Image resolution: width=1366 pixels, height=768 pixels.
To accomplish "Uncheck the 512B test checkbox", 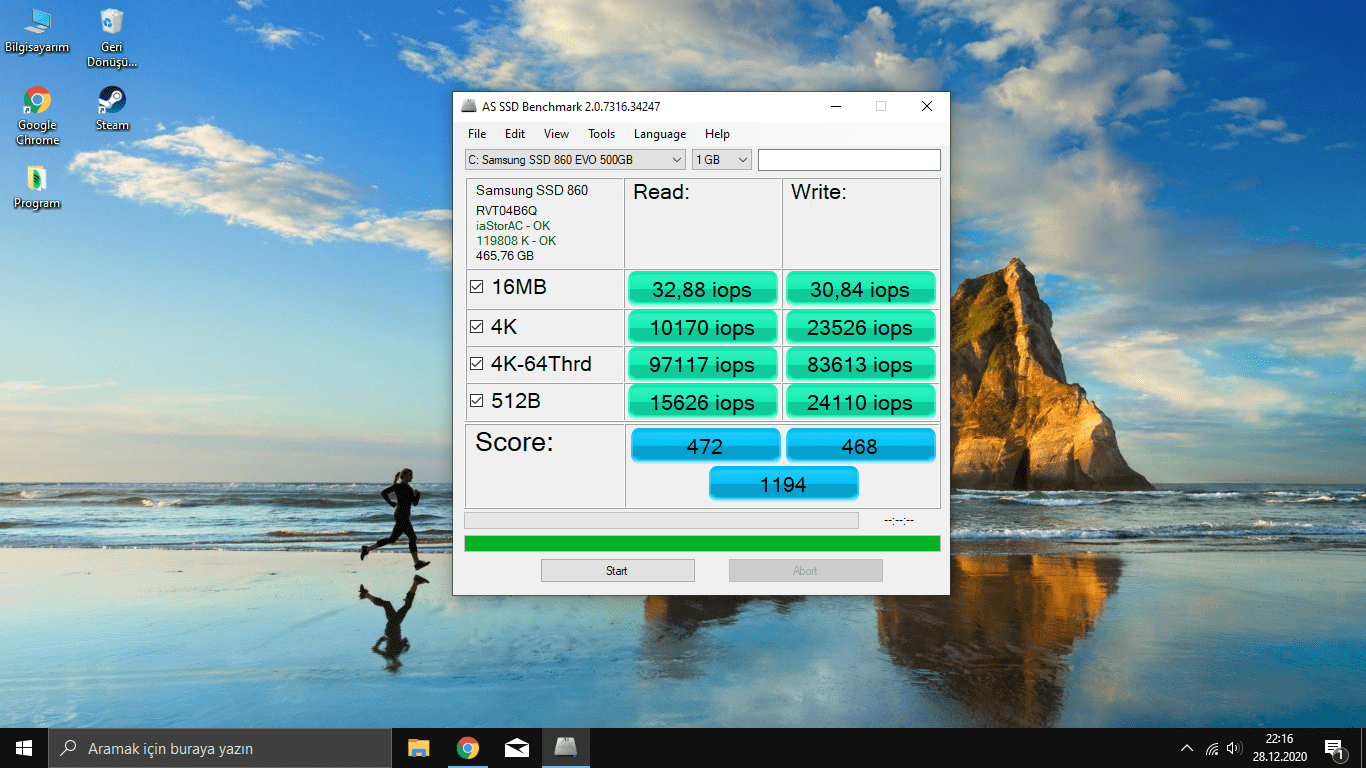I will click(x=477, y=401).
